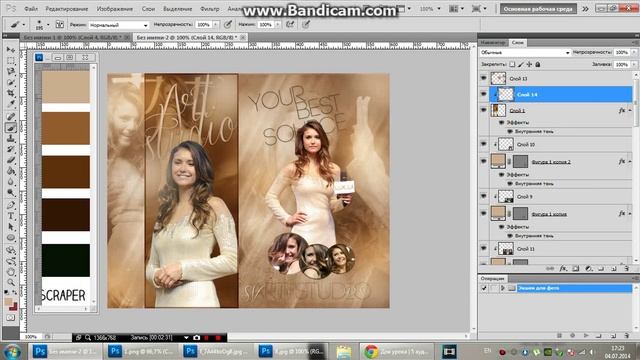Open layer blend mode dropdown Обычные
Image resolution: width=640 pixels, height=360 pixels.
[x=525, y=53]
